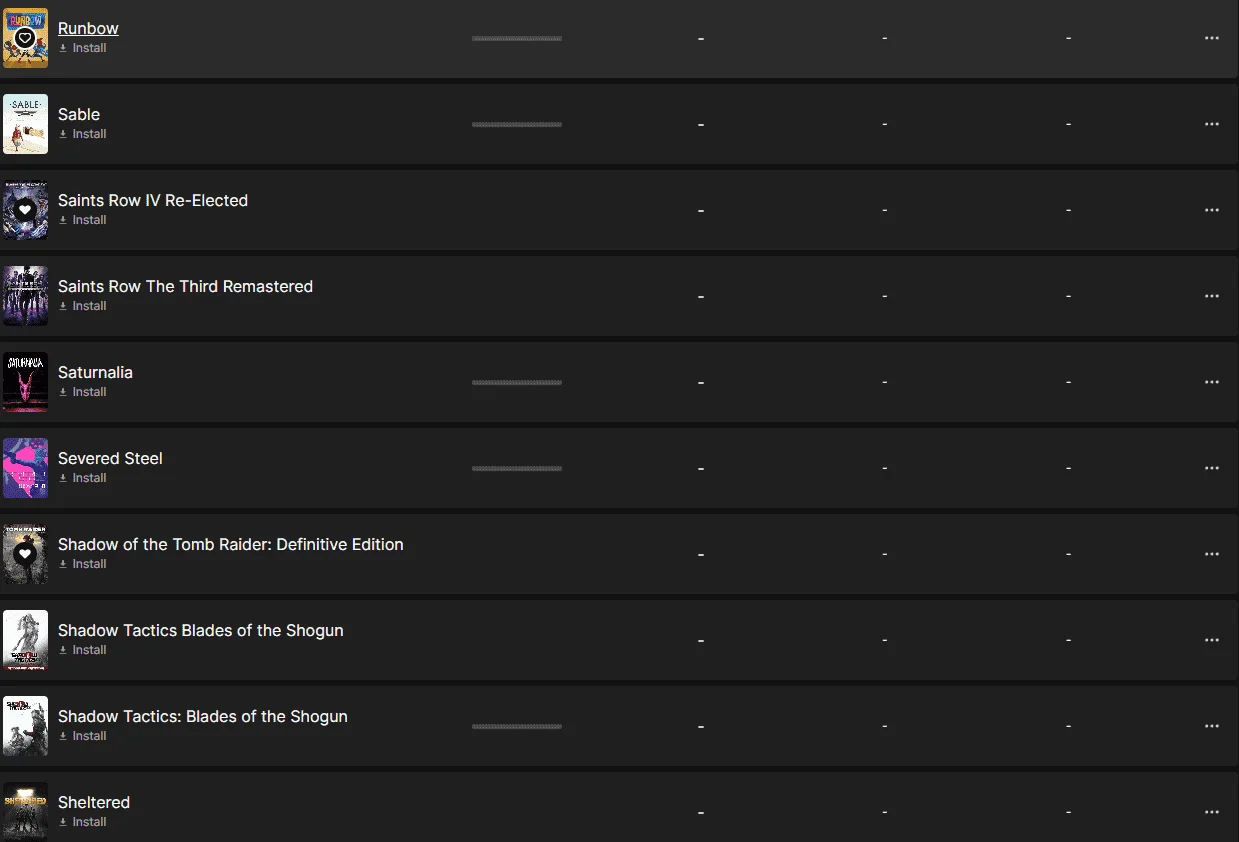Toggle favorite heart on Runbow cover

[x=25, y=38]
